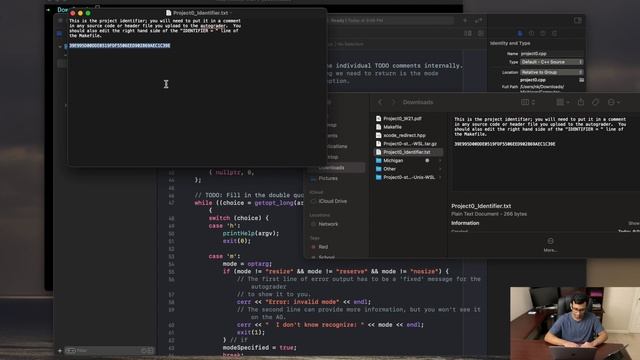Click the Finder text preview thumbnail

pos(546,152)
